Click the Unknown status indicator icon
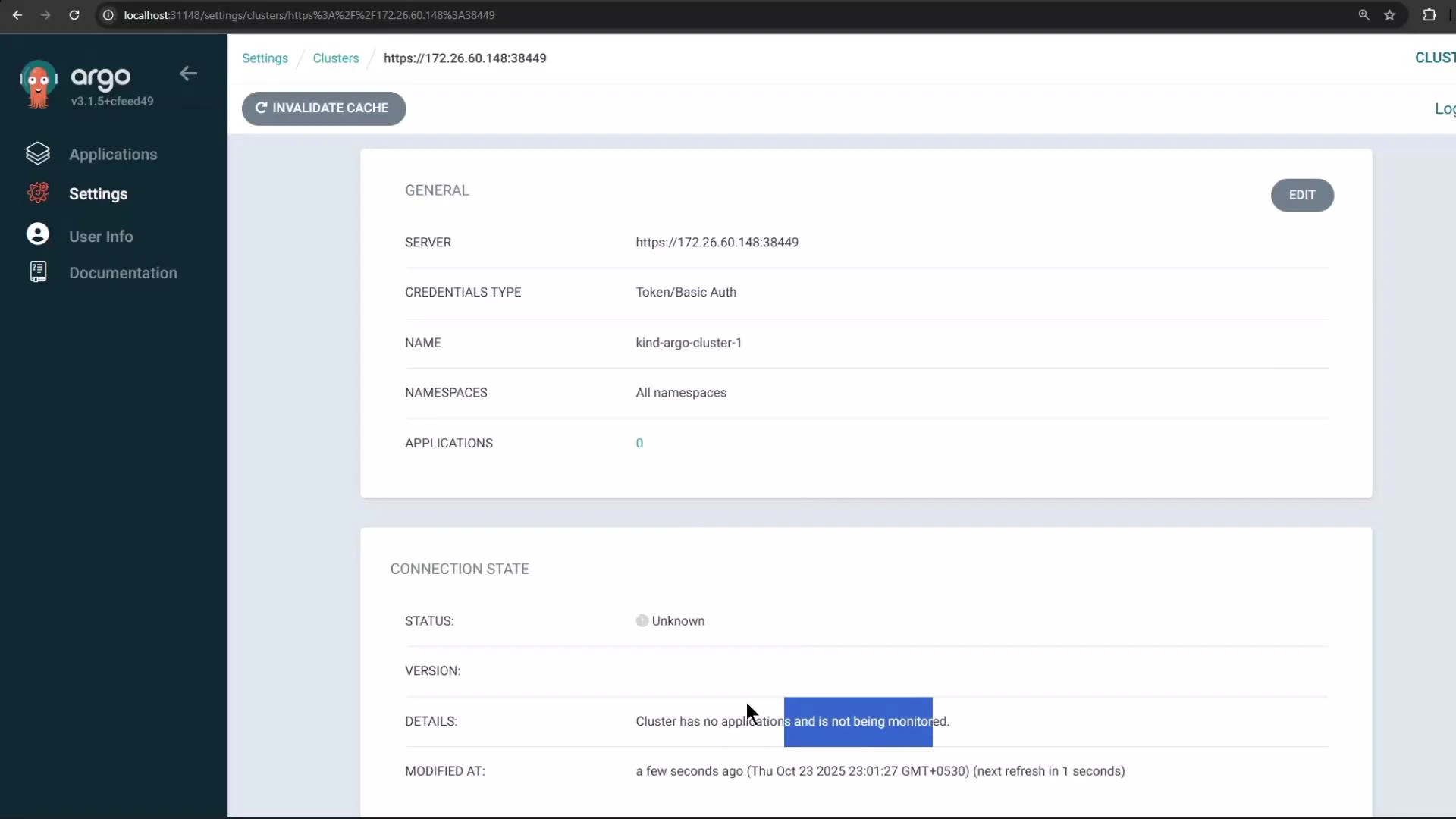This screenshot has width=1456, height=819. 642,620
